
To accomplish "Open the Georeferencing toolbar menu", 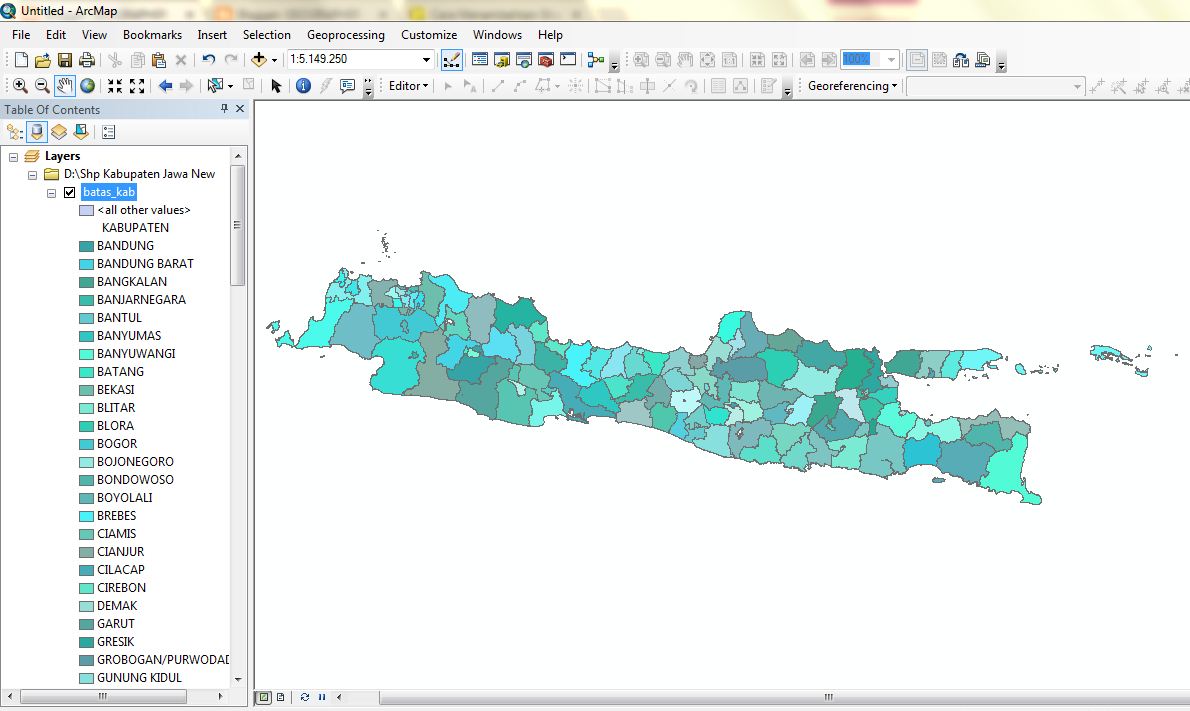I will [x=852, y=86].
